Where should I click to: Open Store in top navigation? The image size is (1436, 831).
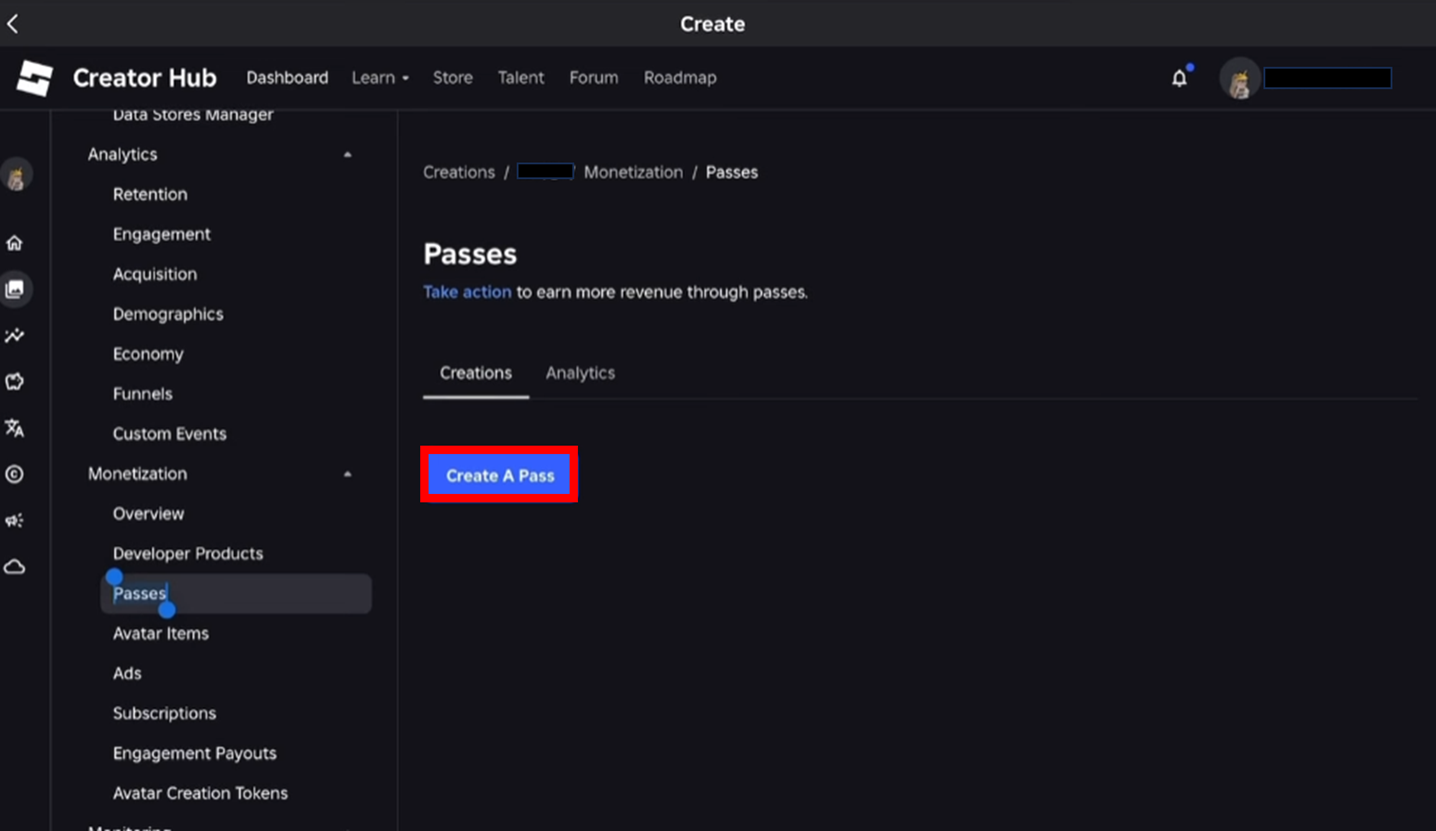tap(453, 78)
